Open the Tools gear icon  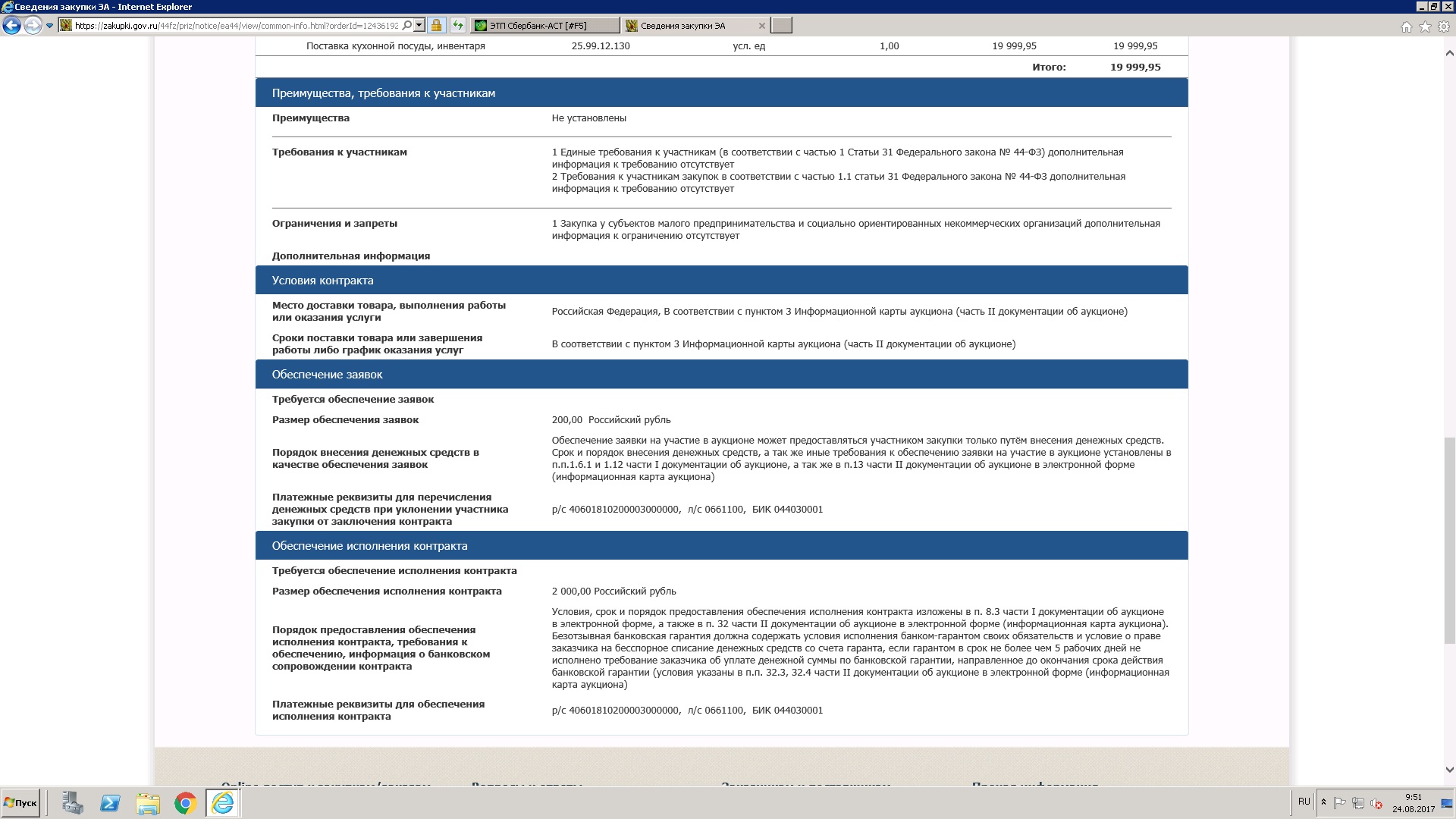click(x=1444, y=27)
